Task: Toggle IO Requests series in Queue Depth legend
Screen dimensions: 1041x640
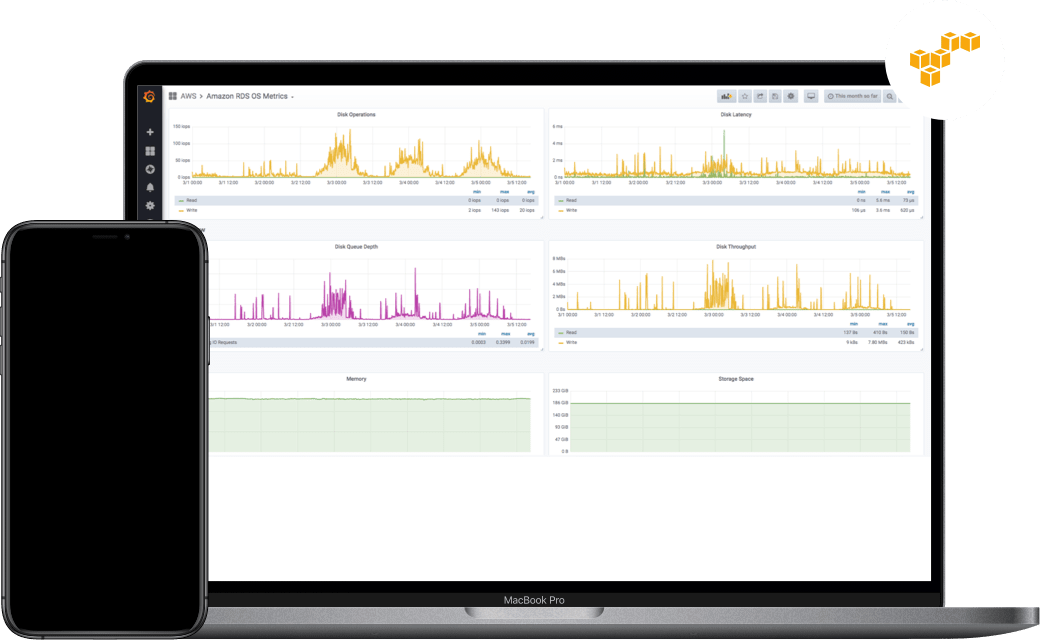Action: coord(224,343)
